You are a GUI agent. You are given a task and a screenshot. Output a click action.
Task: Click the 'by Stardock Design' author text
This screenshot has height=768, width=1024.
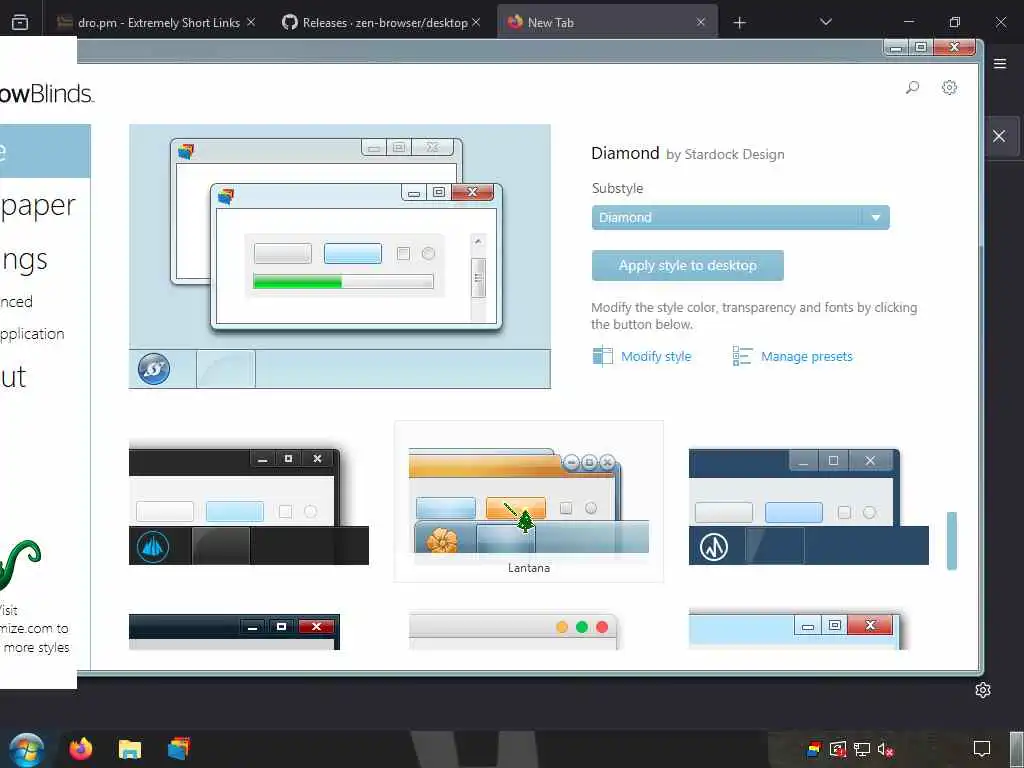pyautogui.click(x=725, y=155)
